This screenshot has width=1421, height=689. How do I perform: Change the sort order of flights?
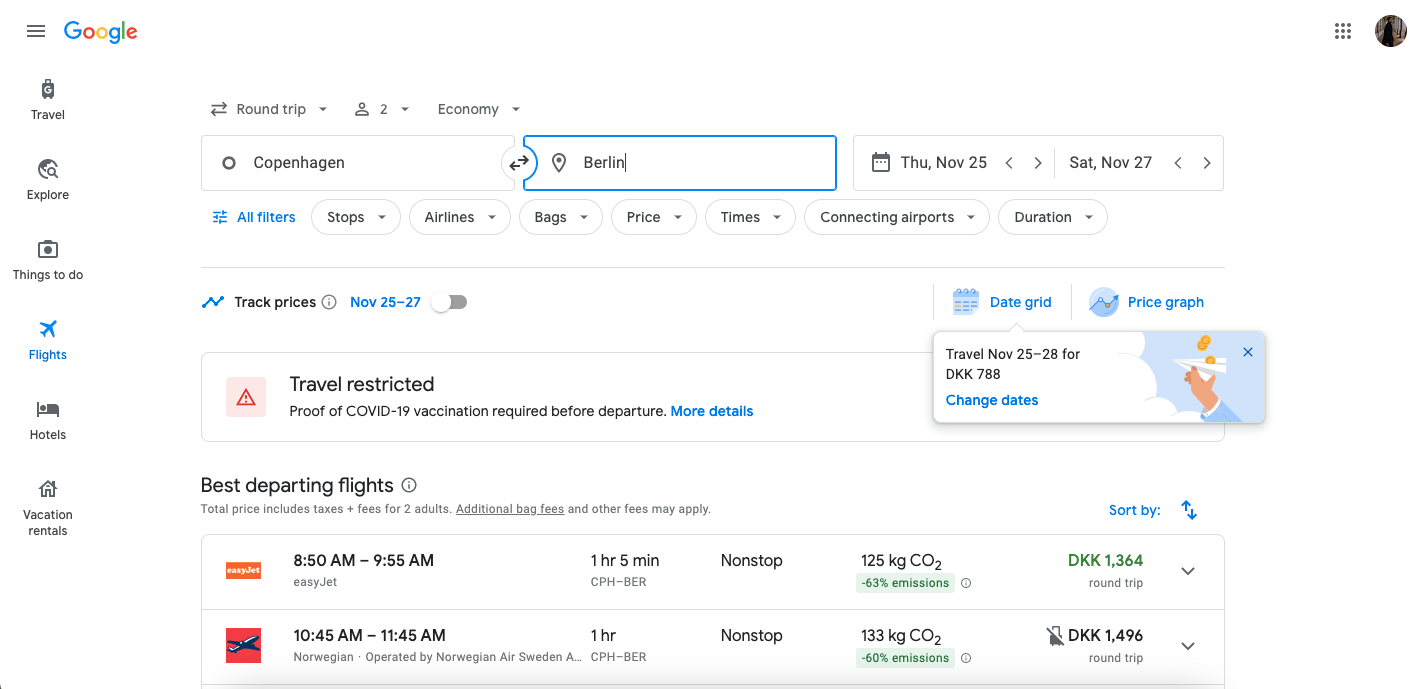point(1189,510)
